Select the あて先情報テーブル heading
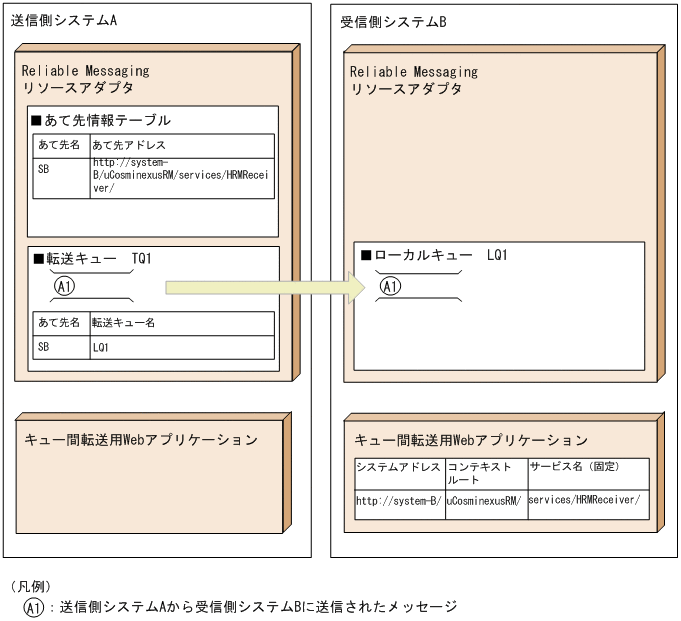The image size is (681, 621). click(101, 120)
